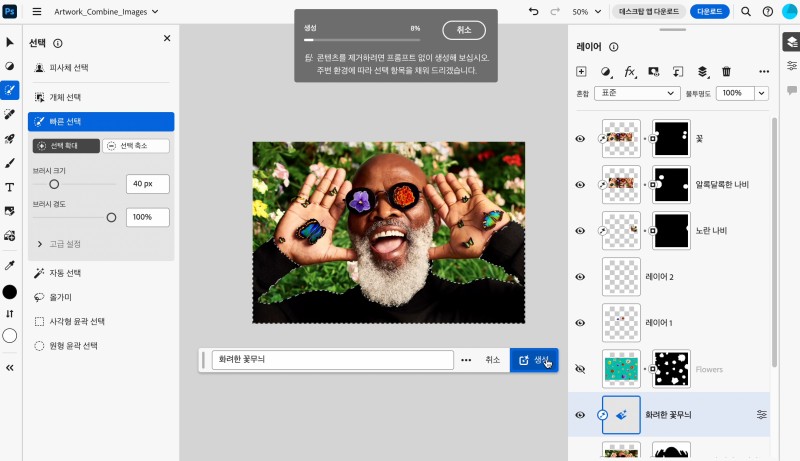Click the 생성 generate button
The image size is (800, 461).
click(x=534, y=360)
